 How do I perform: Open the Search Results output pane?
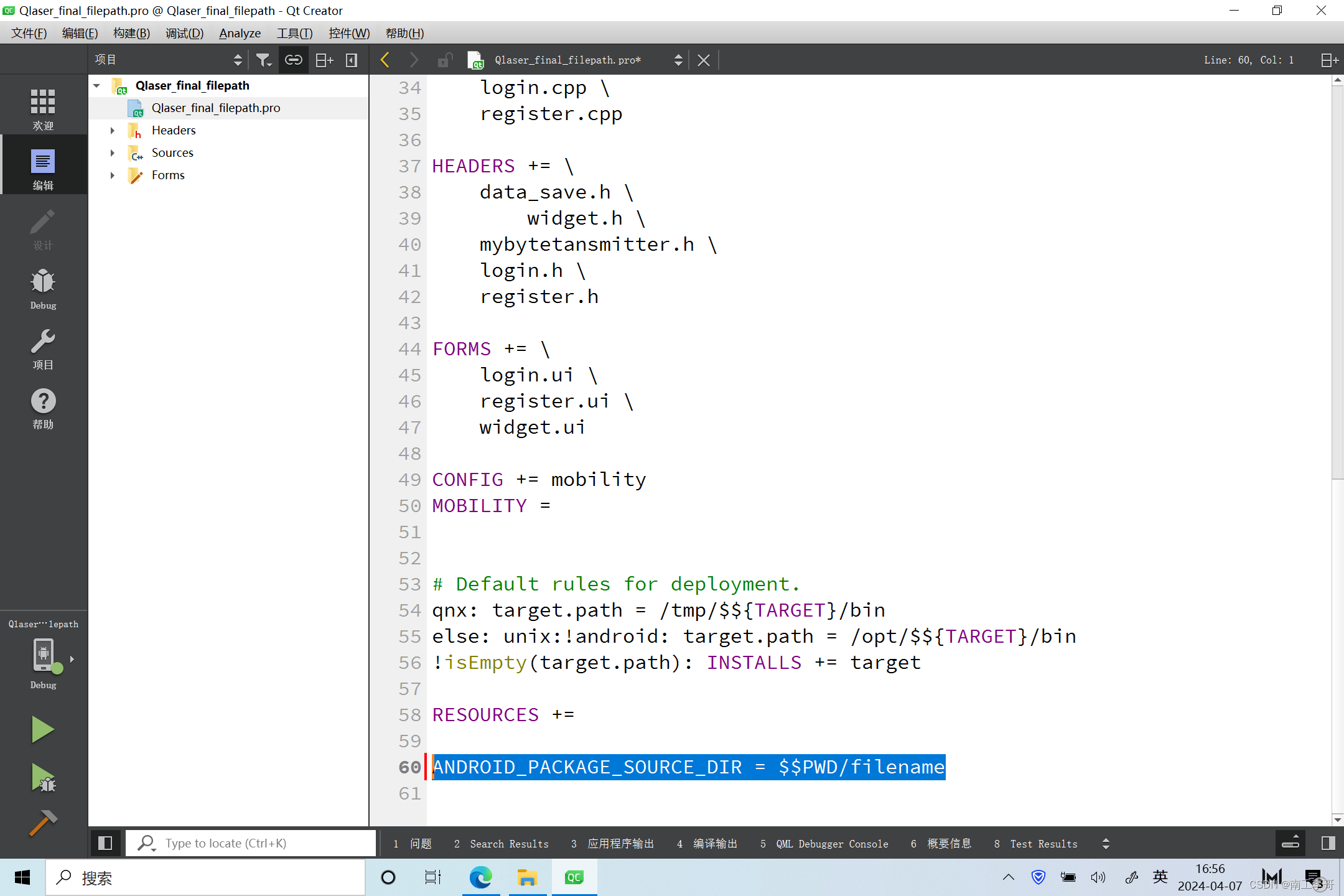[502, 844]
